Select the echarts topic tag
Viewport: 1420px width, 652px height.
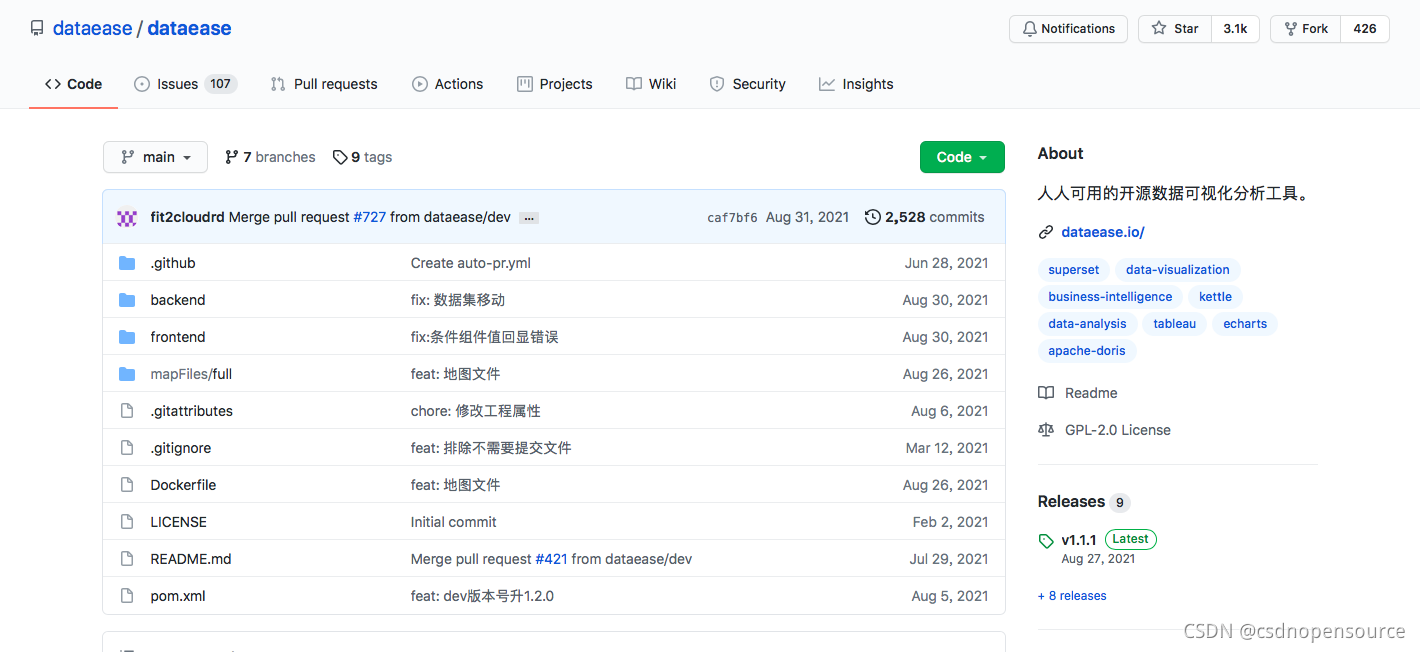(x=1245, y=324)
